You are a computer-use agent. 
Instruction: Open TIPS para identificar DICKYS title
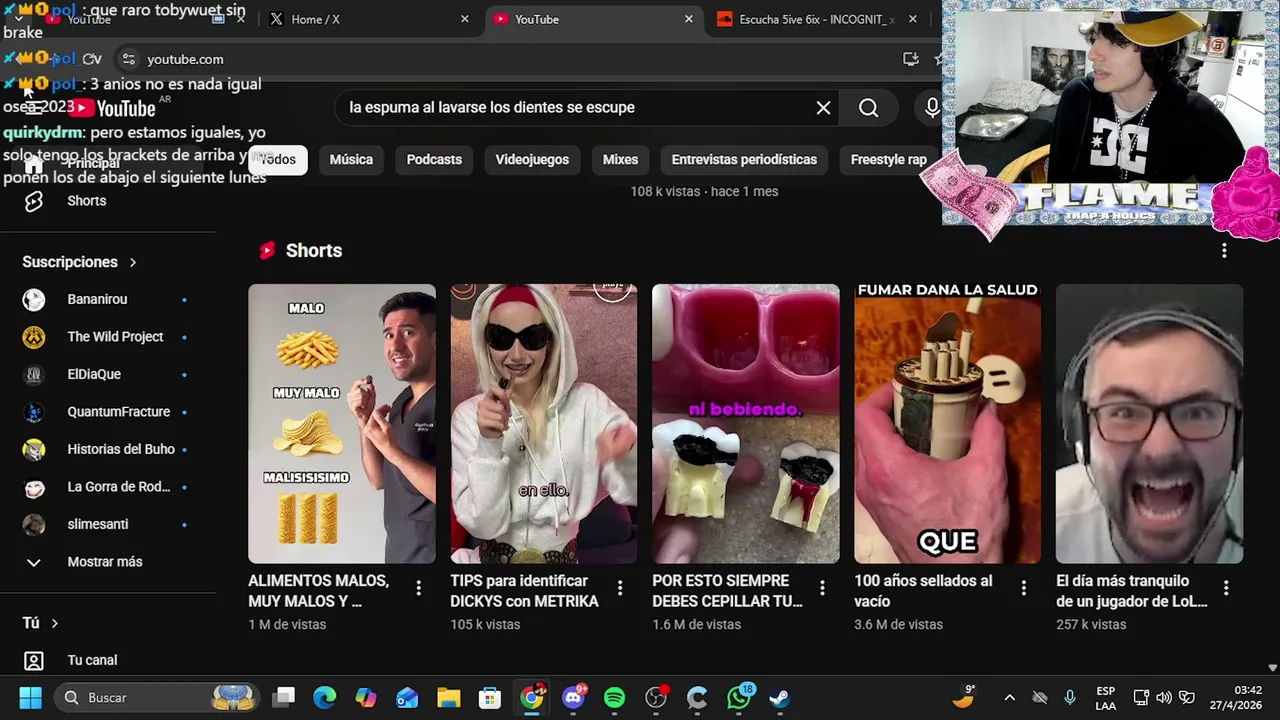524,591
